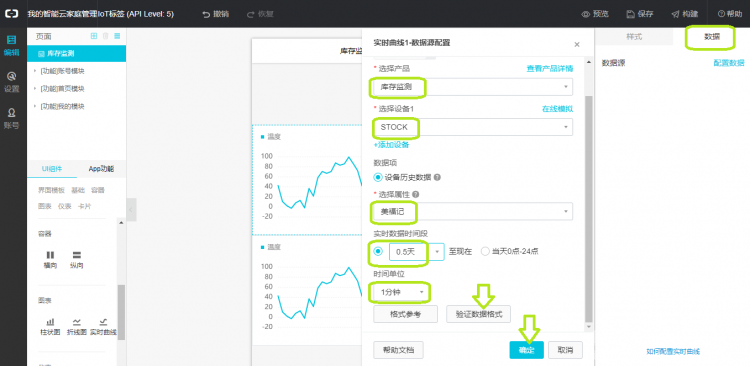This screenshot has width=750, height=366.
Task: Click the help icon next to 设备历史数据
Action: pyautogui.click(x=437, y=177)
